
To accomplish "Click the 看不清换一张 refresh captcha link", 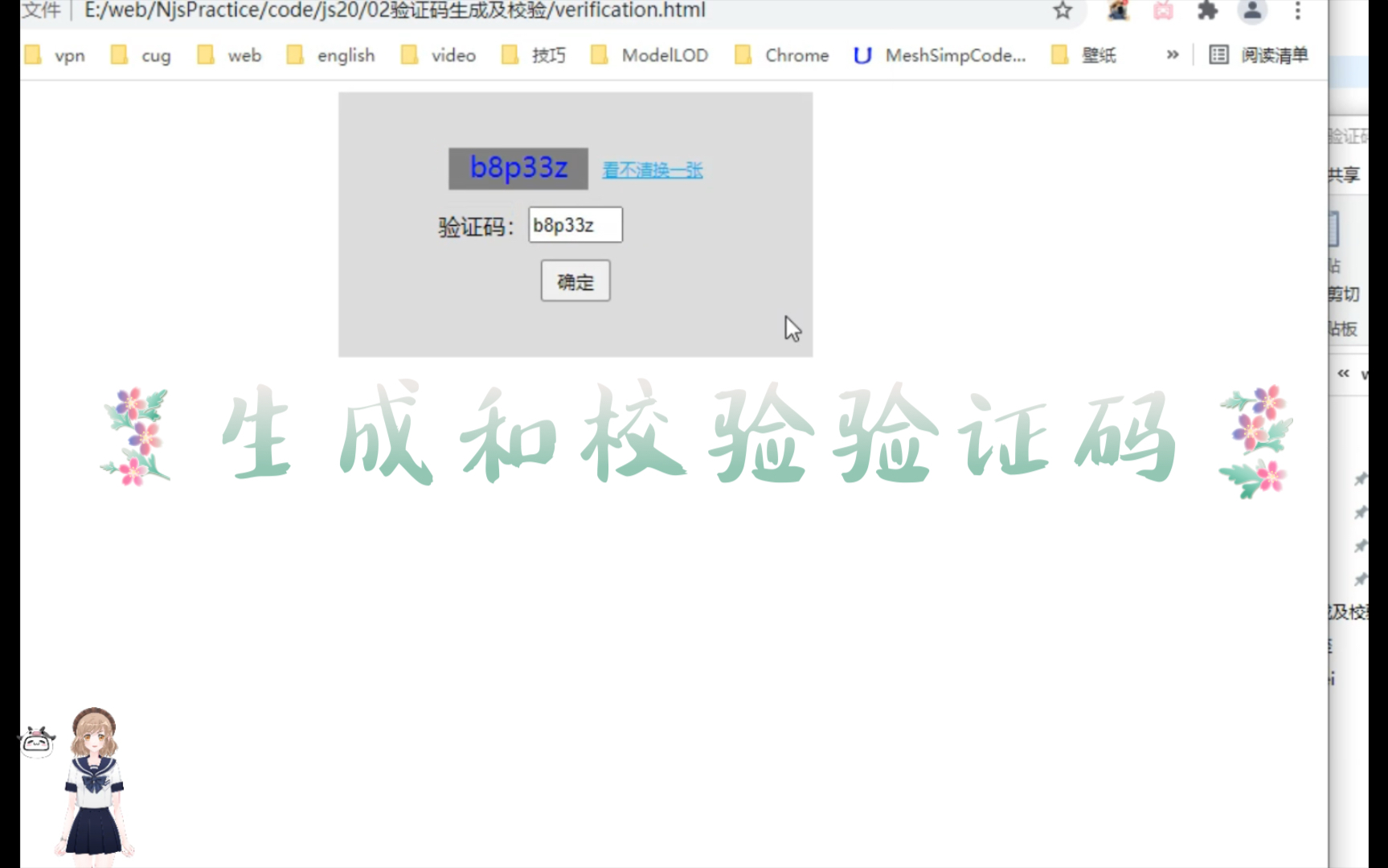I will pos(652,170).
